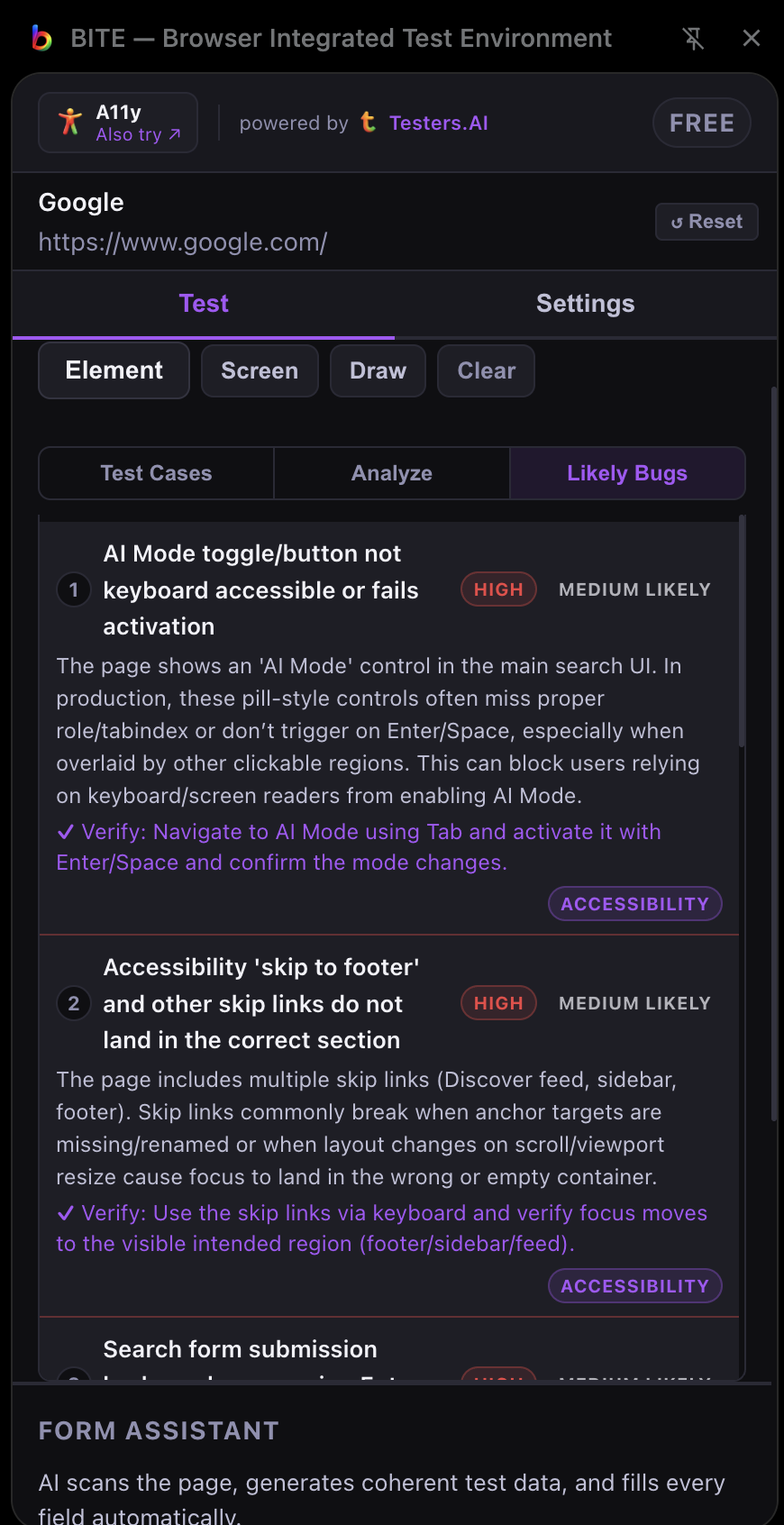
Task: Click the FREE pill badge
Action: click(701, 123)
